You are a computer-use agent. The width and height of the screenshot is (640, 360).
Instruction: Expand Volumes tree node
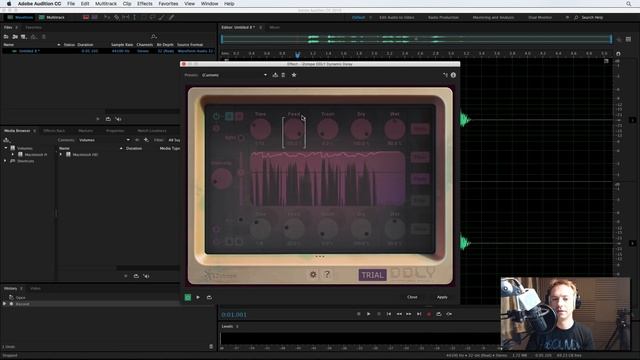6,148
